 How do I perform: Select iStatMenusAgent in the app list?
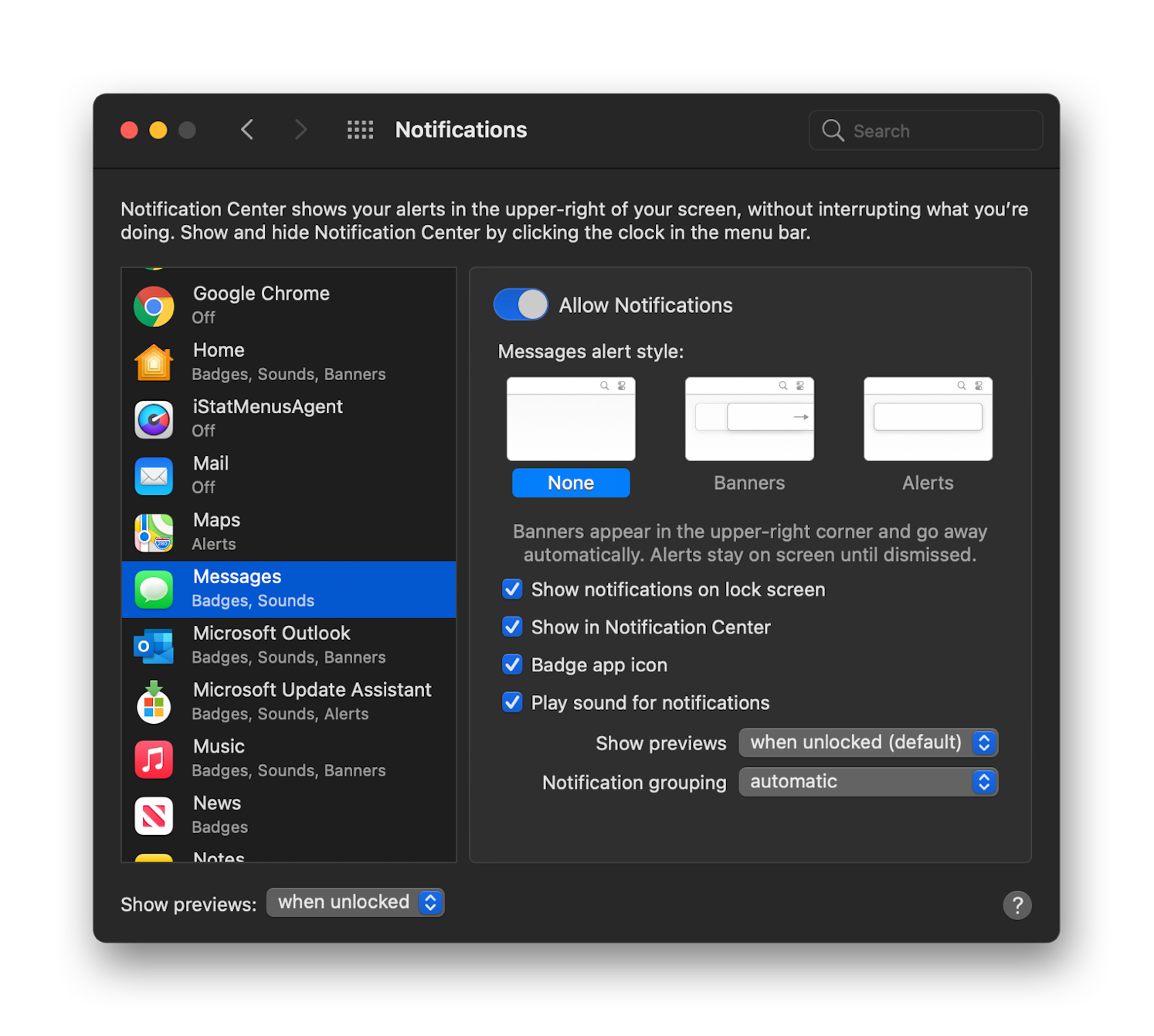click(x=289, y=420)
